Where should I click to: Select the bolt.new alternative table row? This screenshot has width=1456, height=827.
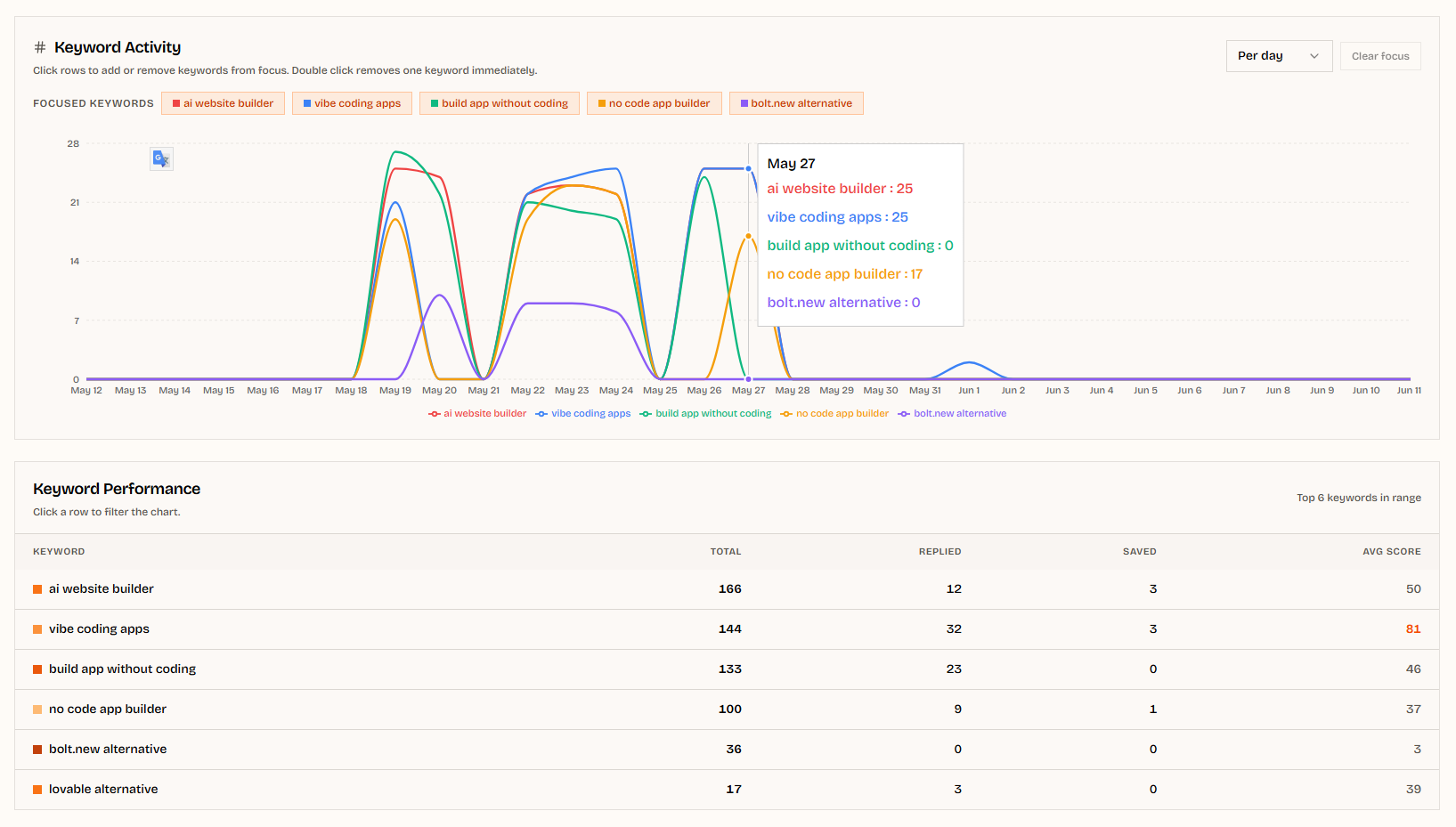click(727, 750)
